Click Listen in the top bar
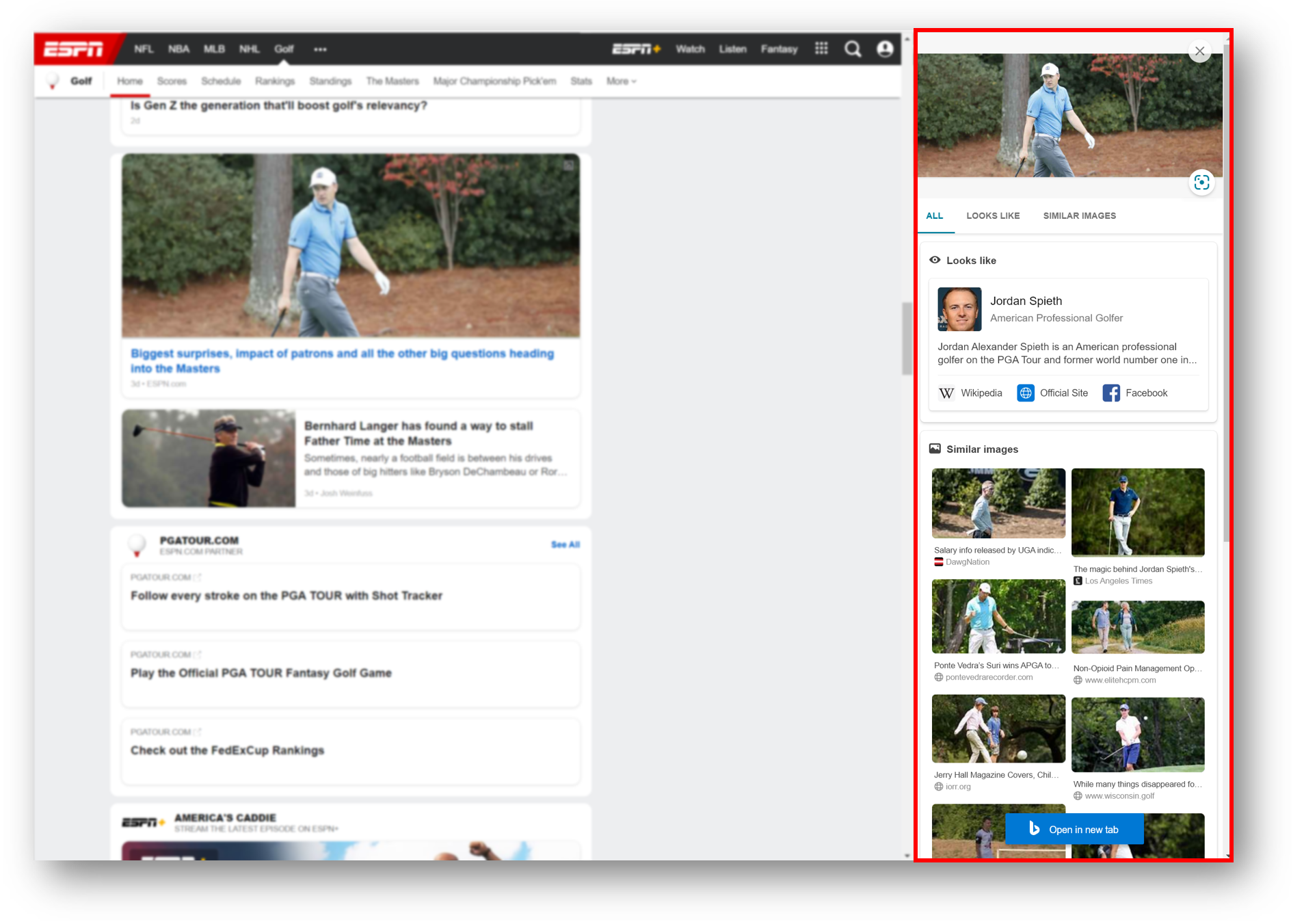This screenshot has width=1304, height=924. [732, 49]
